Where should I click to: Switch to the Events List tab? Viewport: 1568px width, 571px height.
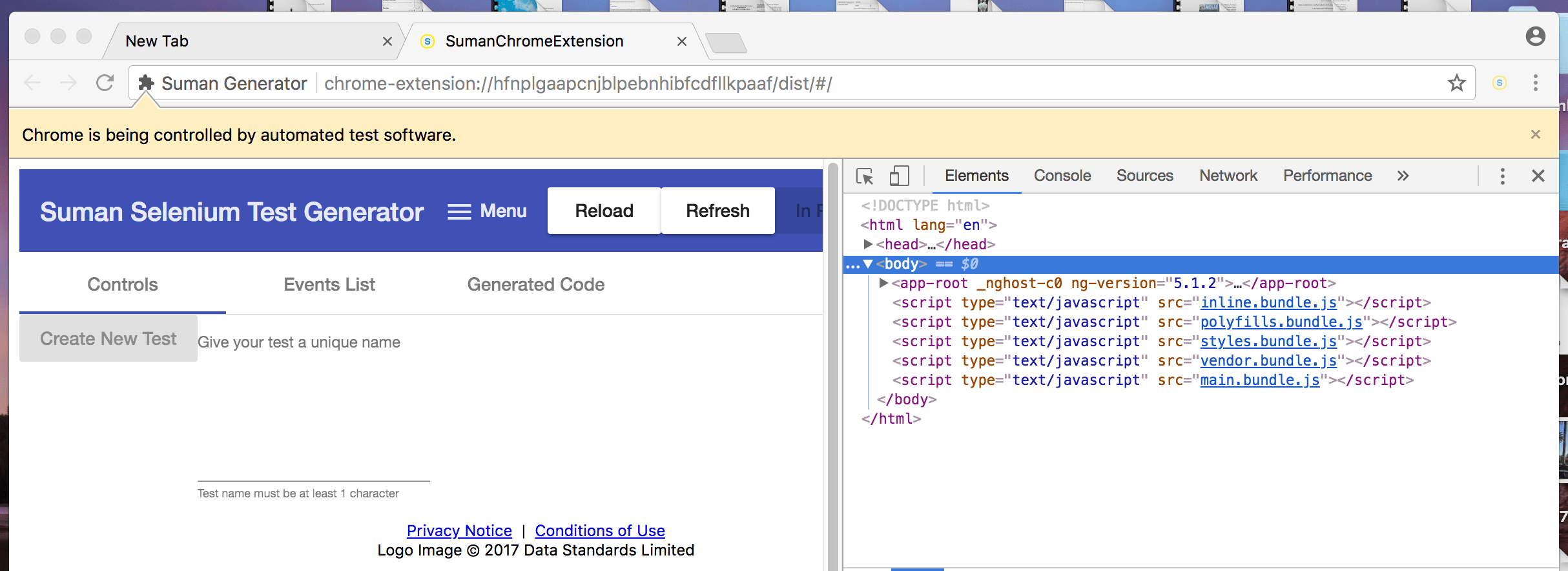point(329,284)
